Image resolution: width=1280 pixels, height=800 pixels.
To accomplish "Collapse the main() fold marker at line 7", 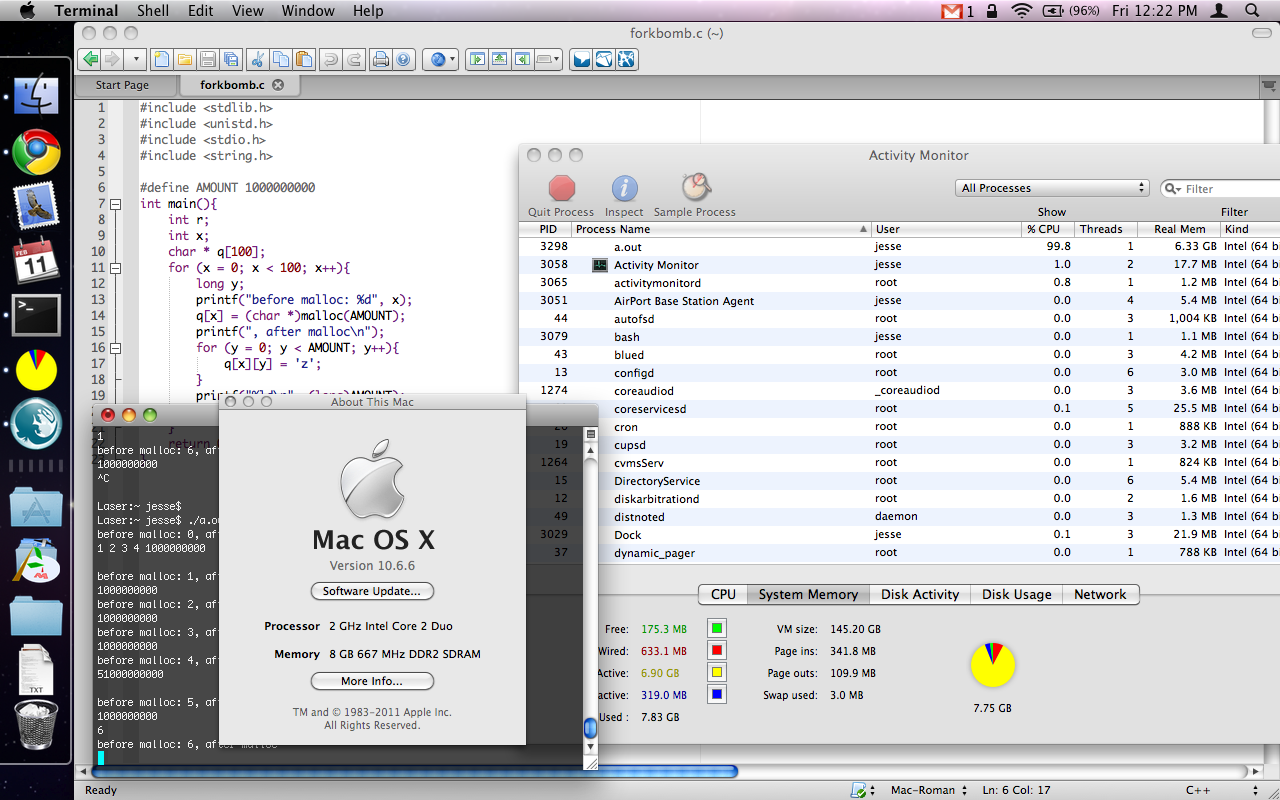I will click(x=115, y=204).
